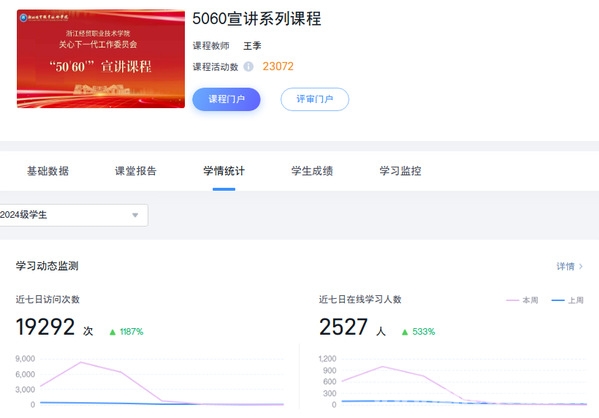
Task: Toggle the 本周 legend line marker
Action: coord(512,300)
